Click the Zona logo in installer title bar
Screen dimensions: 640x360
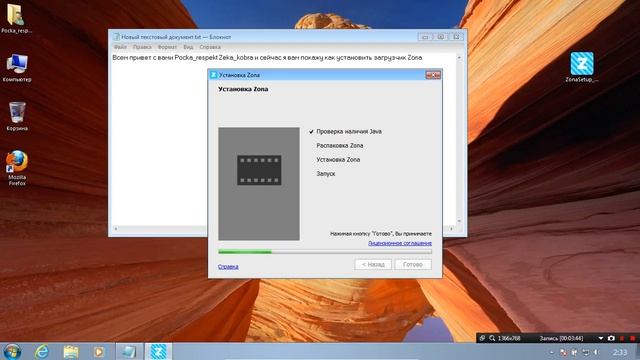click(x=213, y=75)
